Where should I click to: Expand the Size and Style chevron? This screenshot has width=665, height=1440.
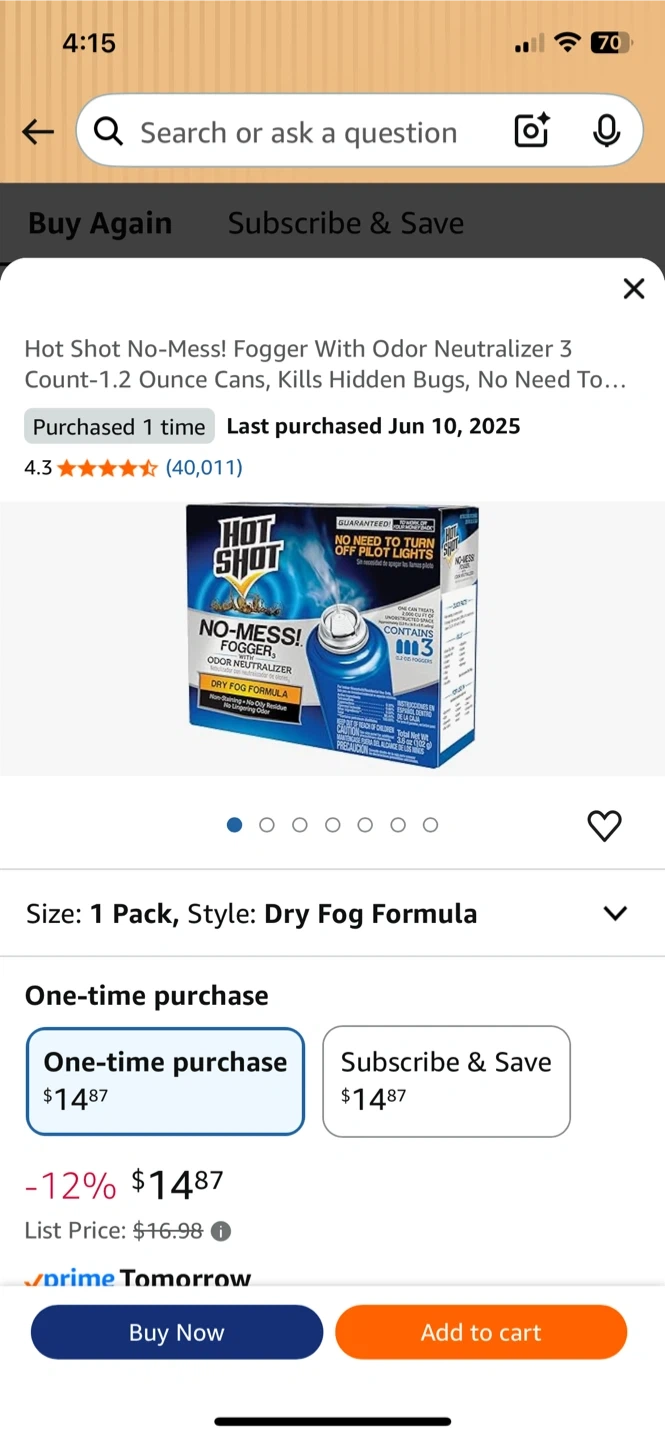(615, 913)
